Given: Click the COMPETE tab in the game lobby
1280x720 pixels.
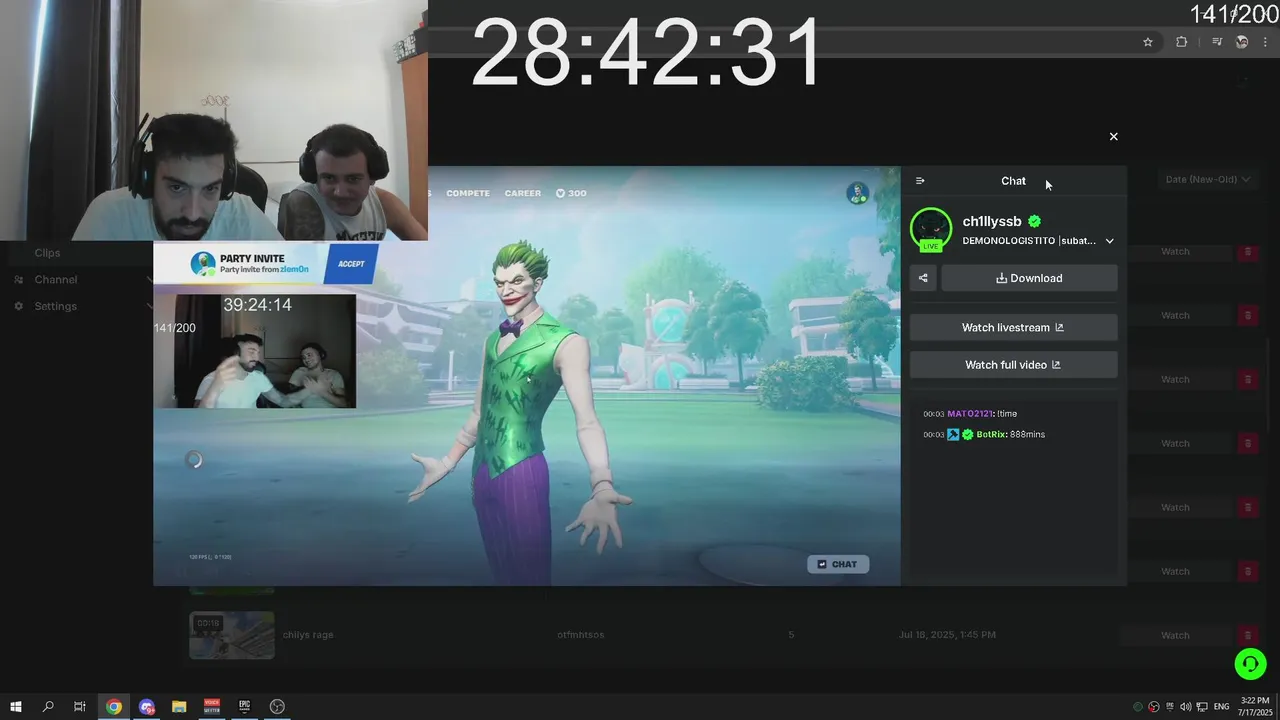Looking at the screenshot, I should tap(468, 193).
